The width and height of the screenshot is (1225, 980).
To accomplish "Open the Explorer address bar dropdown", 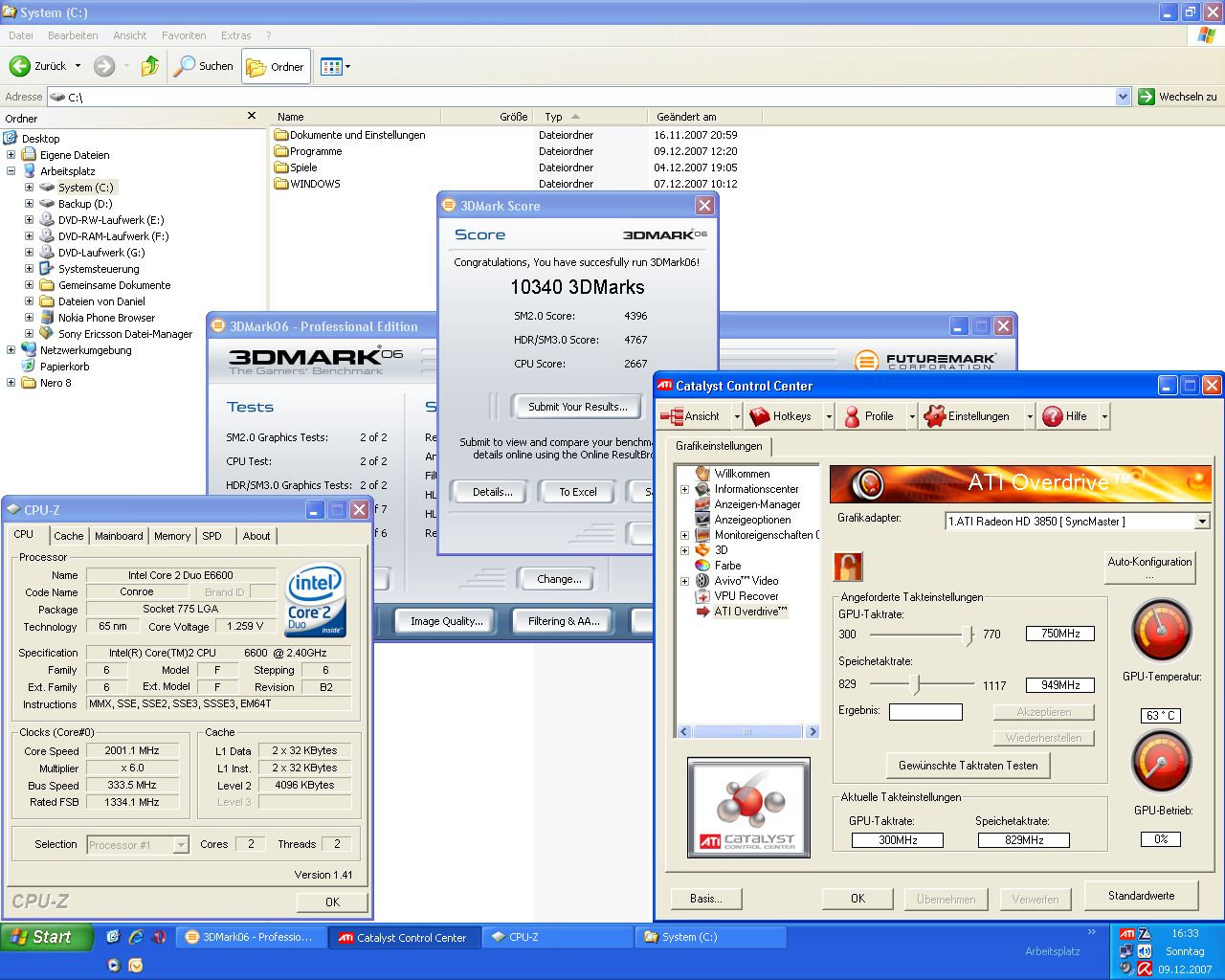I will point(1123,97).
